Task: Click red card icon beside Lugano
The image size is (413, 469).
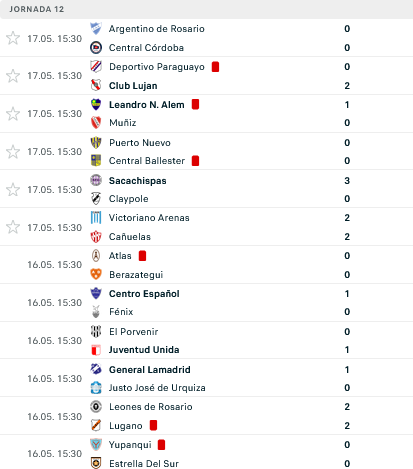Action: 153,425
